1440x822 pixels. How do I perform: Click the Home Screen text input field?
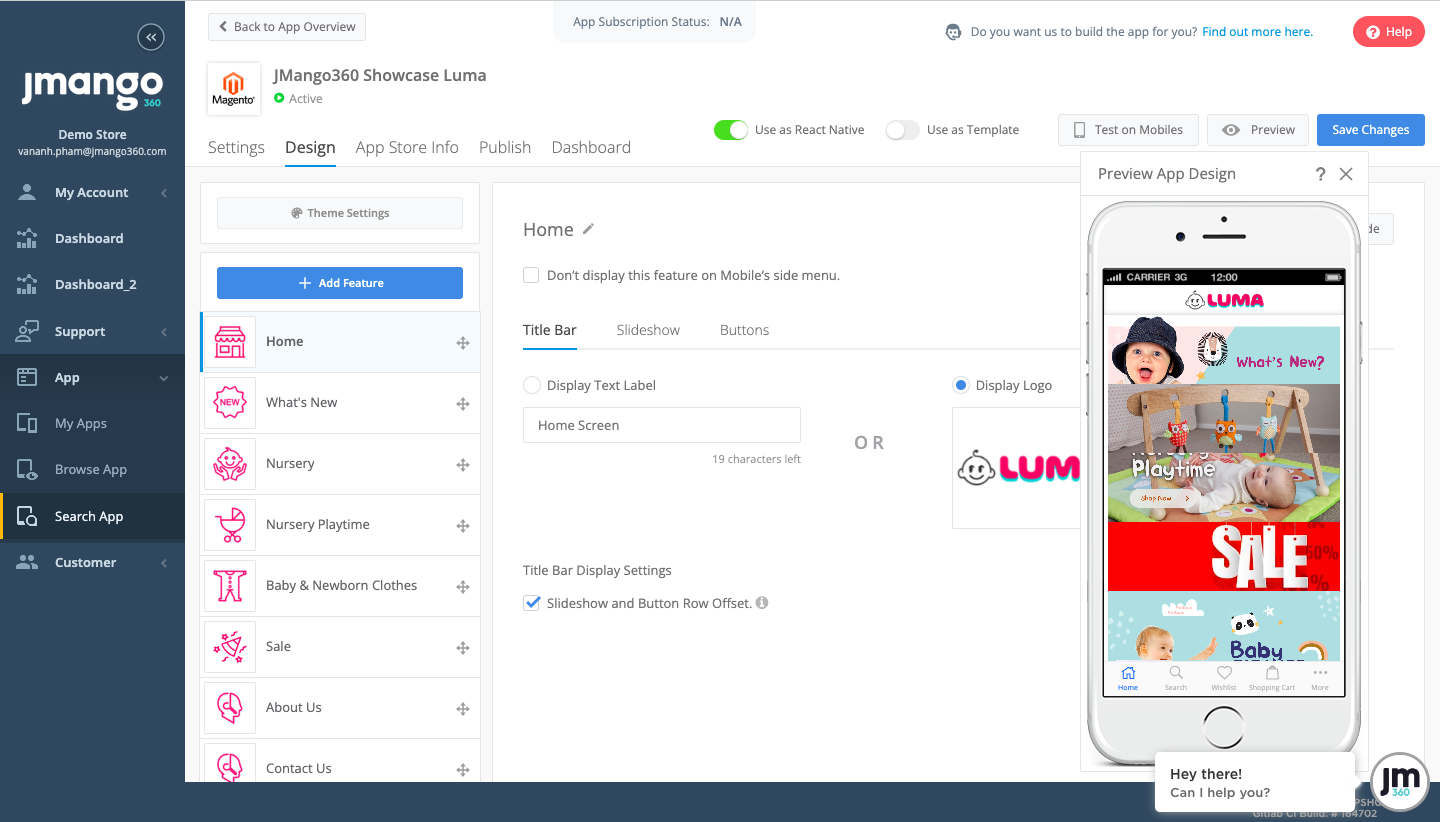(662, 425)
